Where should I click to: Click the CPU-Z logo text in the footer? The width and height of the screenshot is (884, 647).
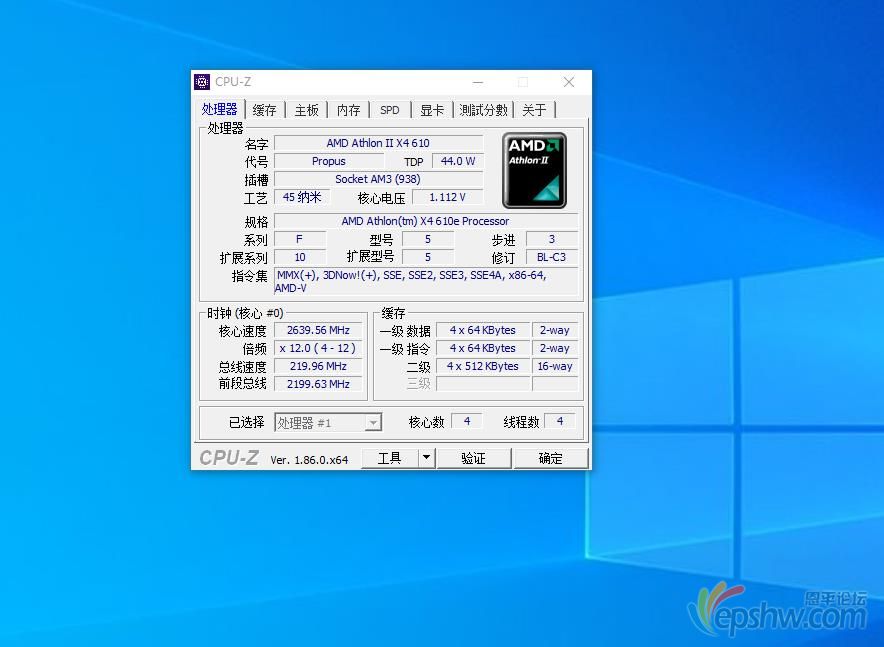229,458
